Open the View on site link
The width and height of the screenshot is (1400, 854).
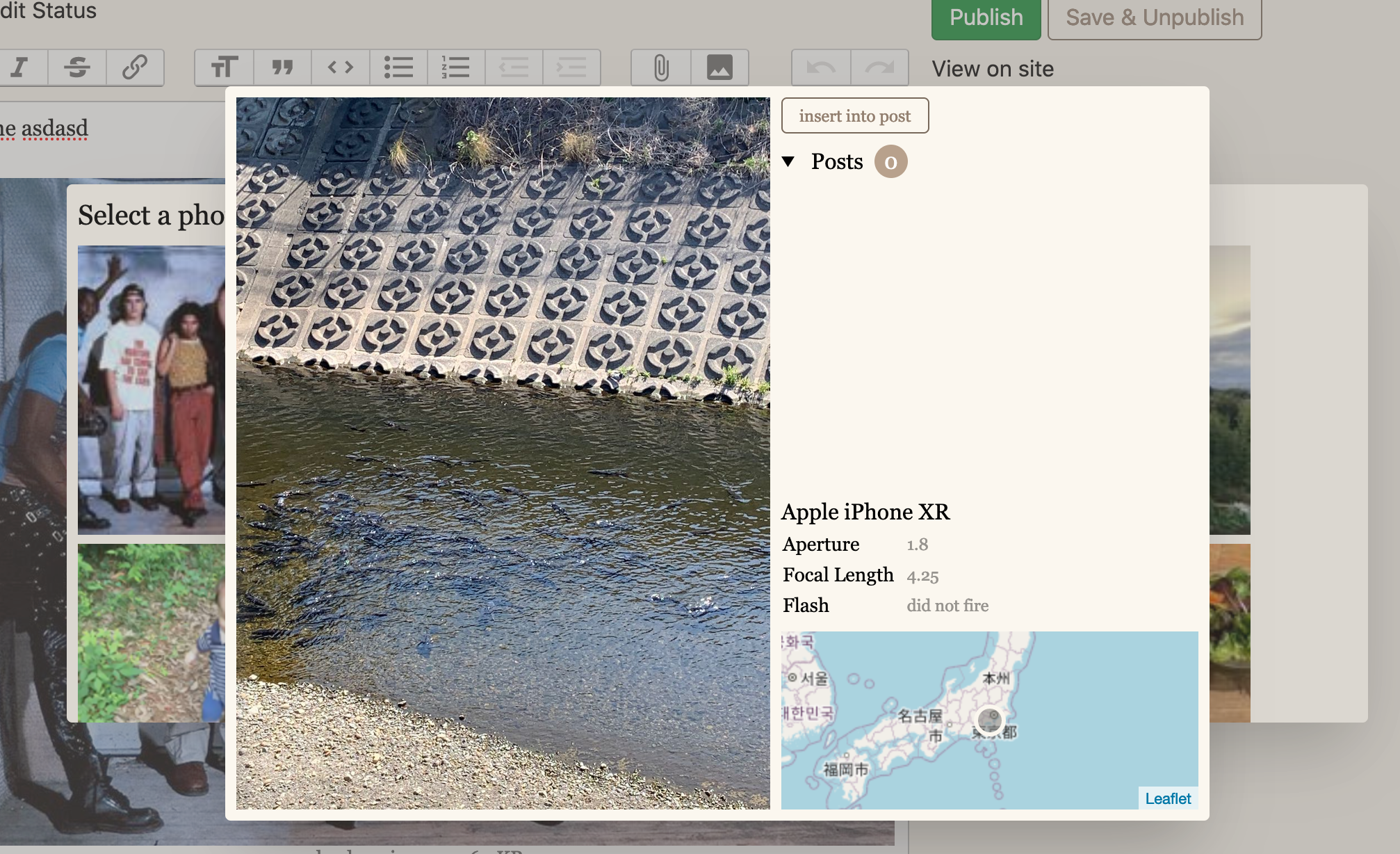992,69
